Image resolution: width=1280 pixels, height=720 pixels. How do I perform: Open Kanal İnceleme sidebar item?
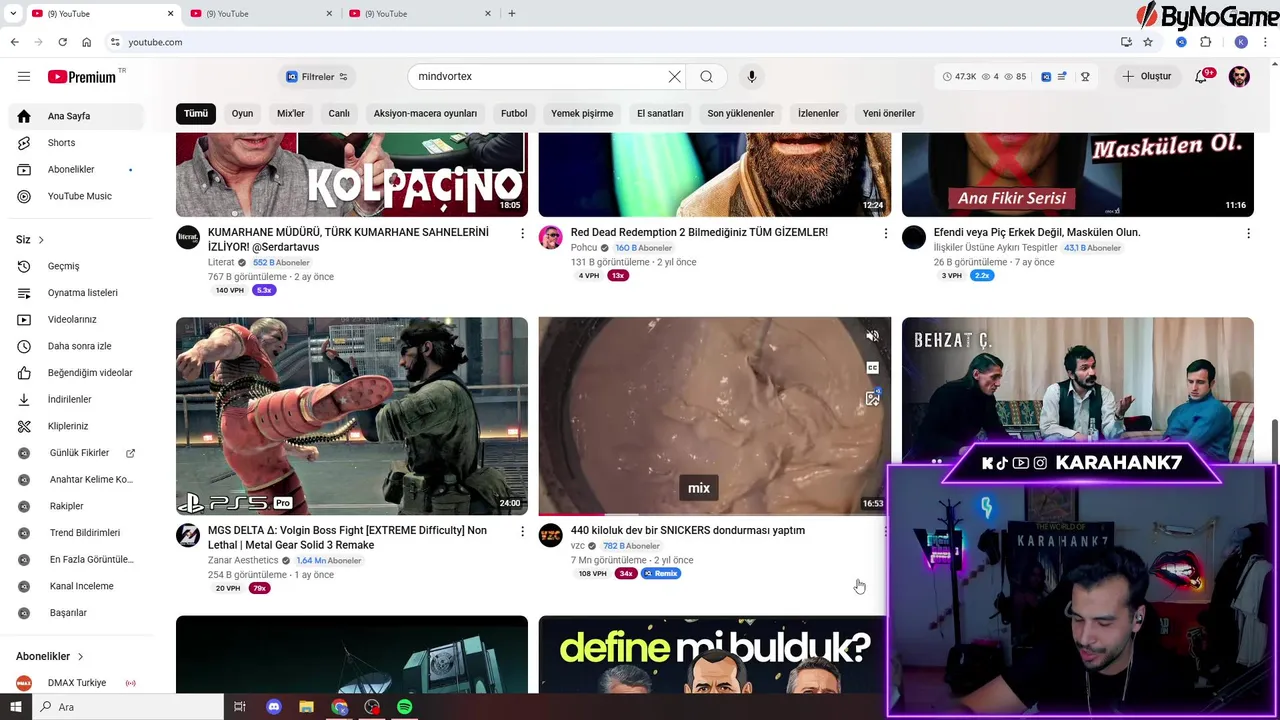pos(76,586)
